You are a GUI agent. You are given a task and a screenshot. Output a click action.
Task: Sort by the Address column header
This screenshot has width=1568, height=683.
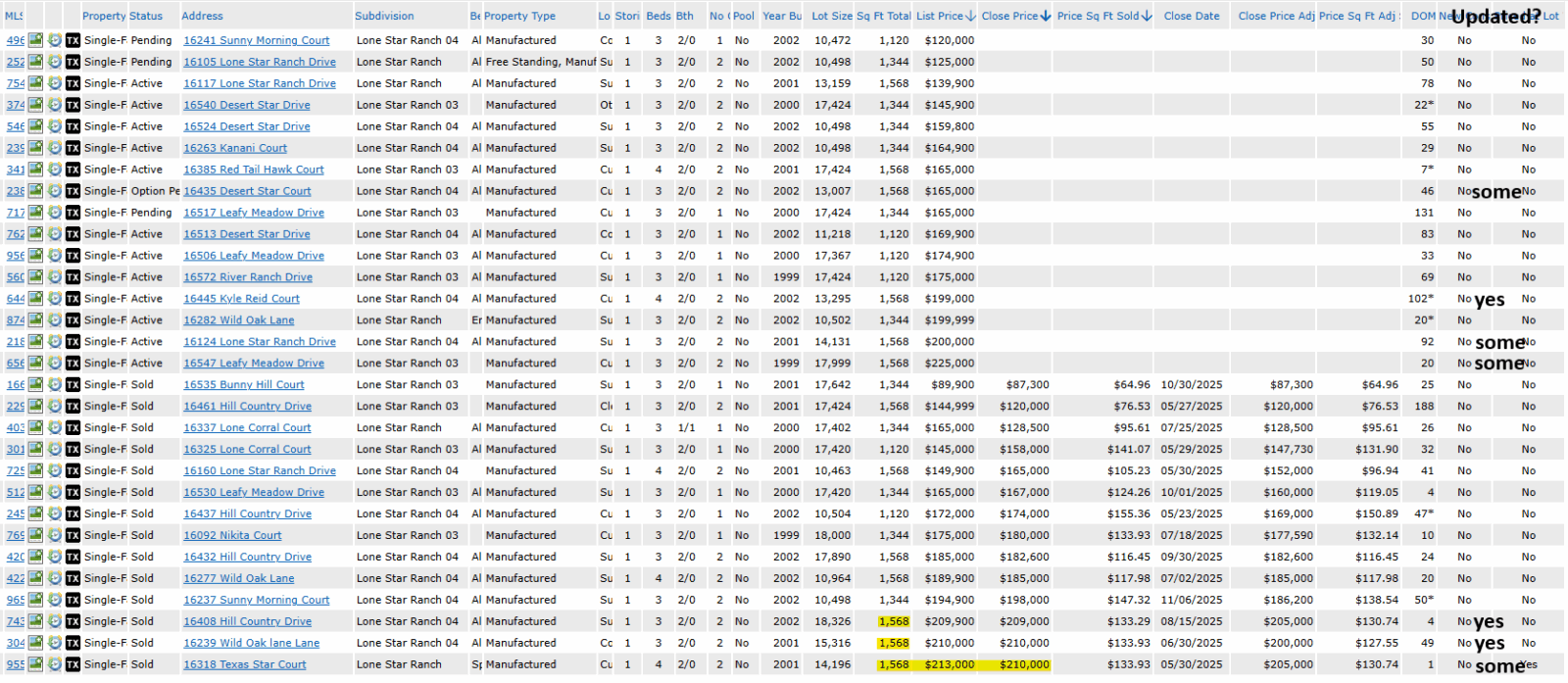pos(202,16)
